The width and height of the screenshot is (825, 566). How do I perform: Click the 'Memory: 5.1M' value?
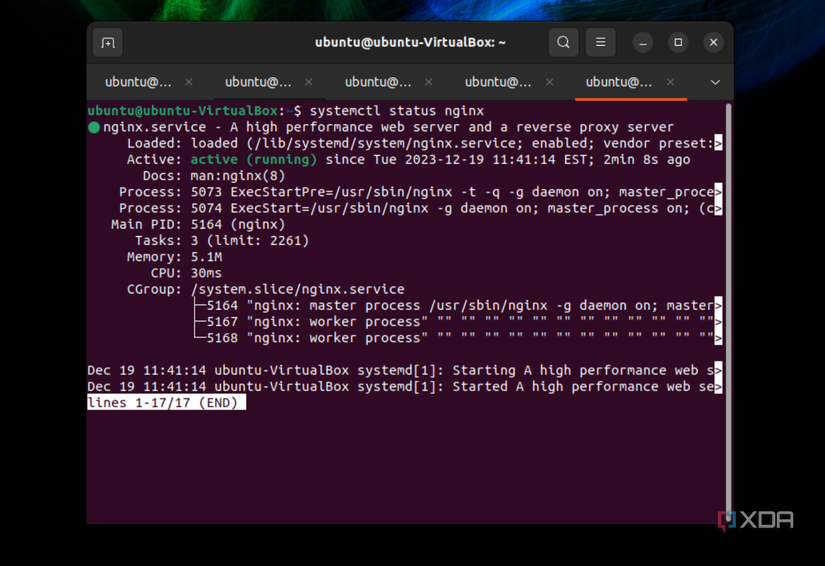(206, 257)
